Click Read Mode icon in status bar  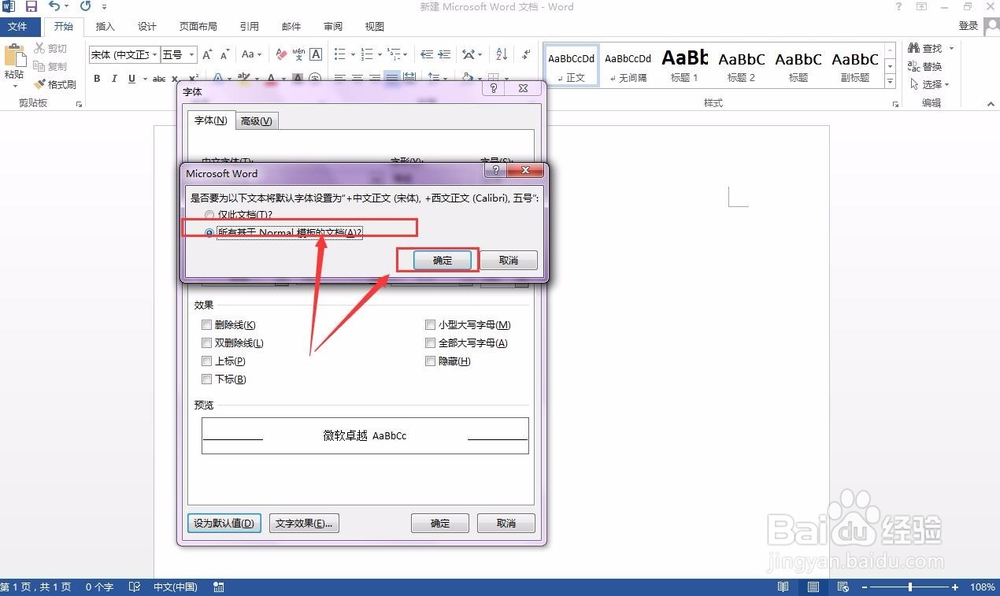click(x=783, y=586)
